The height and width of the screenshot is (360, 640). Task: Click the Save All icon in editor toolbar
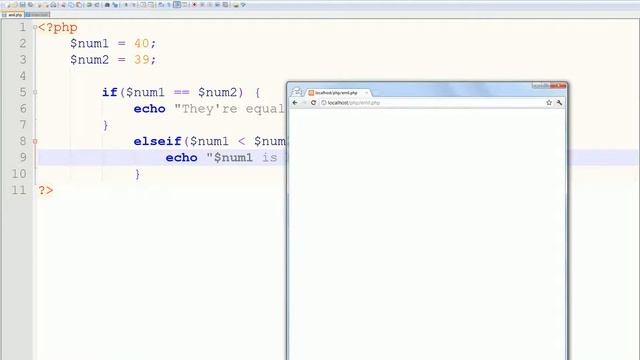30,5
